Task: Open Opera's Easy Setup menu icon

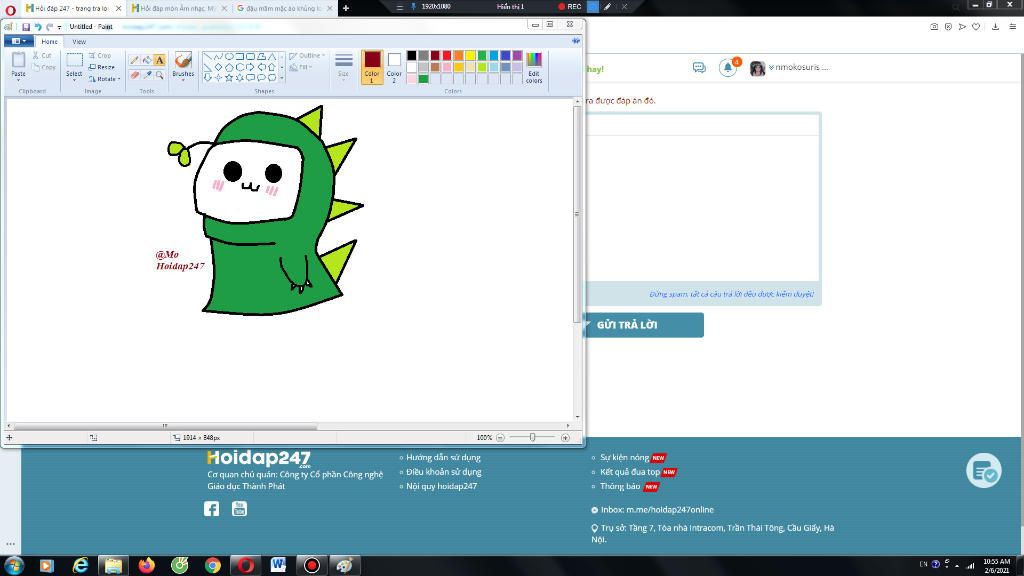Action: pos(1012,27)
